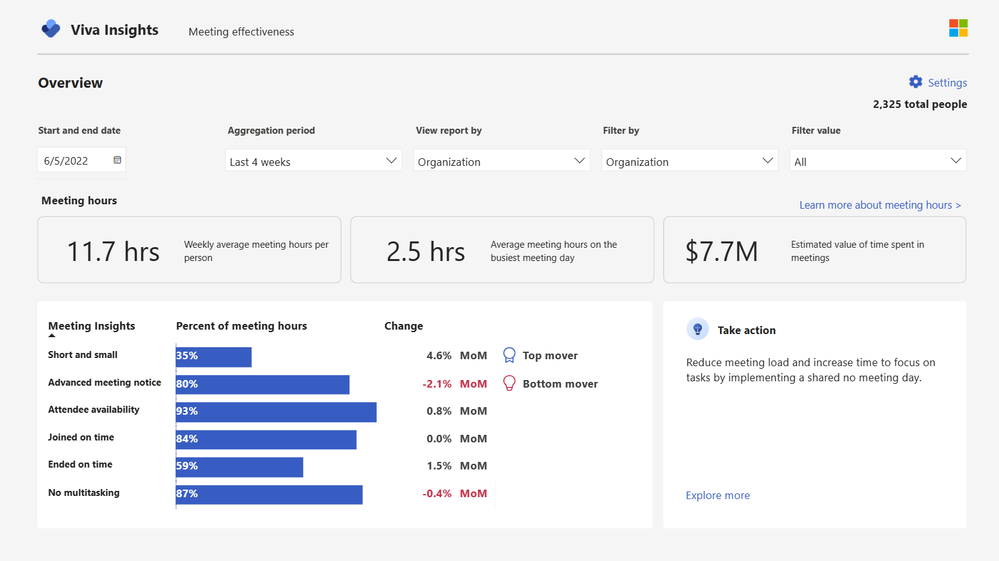Click the 11.7 hrs weekly average card
Image resolution: width=999 pixels, height=561 pixels.
[x=189, y=250]
